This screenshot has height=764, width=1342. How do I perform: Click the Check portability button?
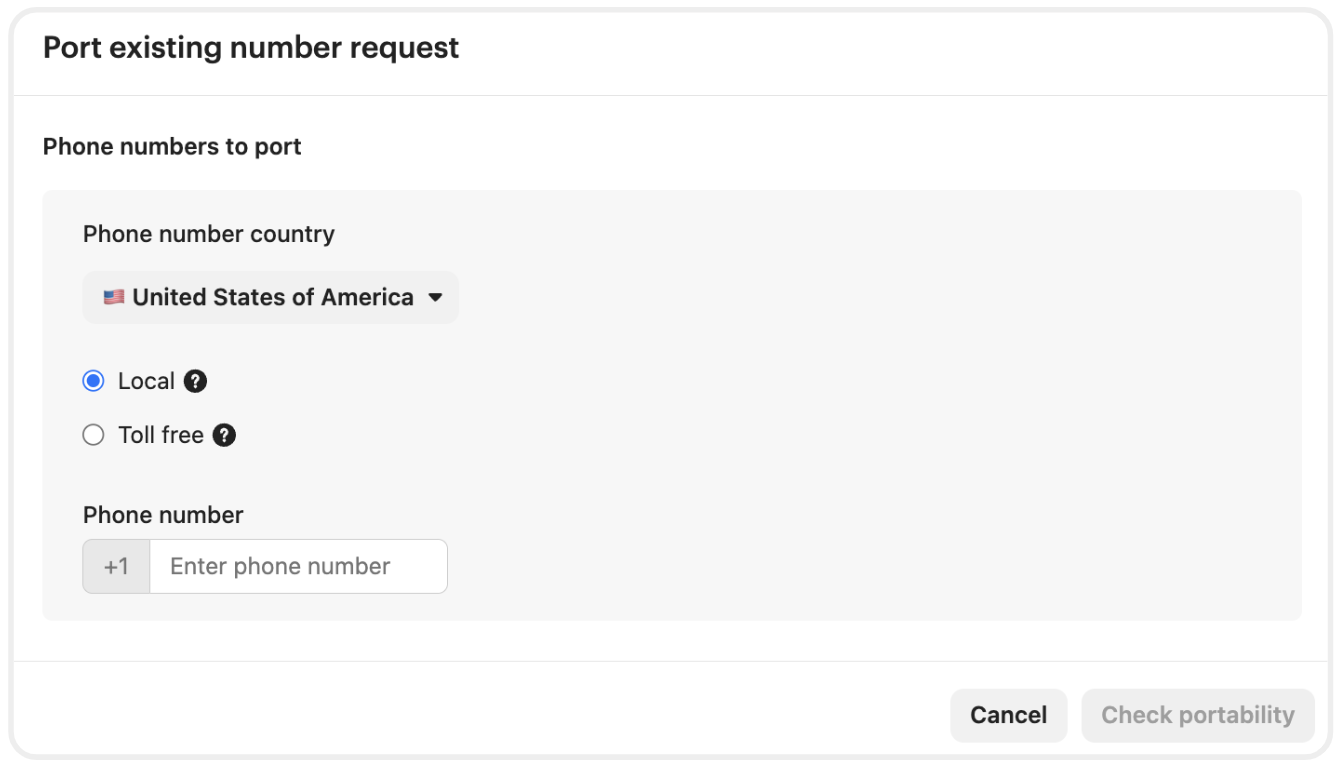point(1197,715)
